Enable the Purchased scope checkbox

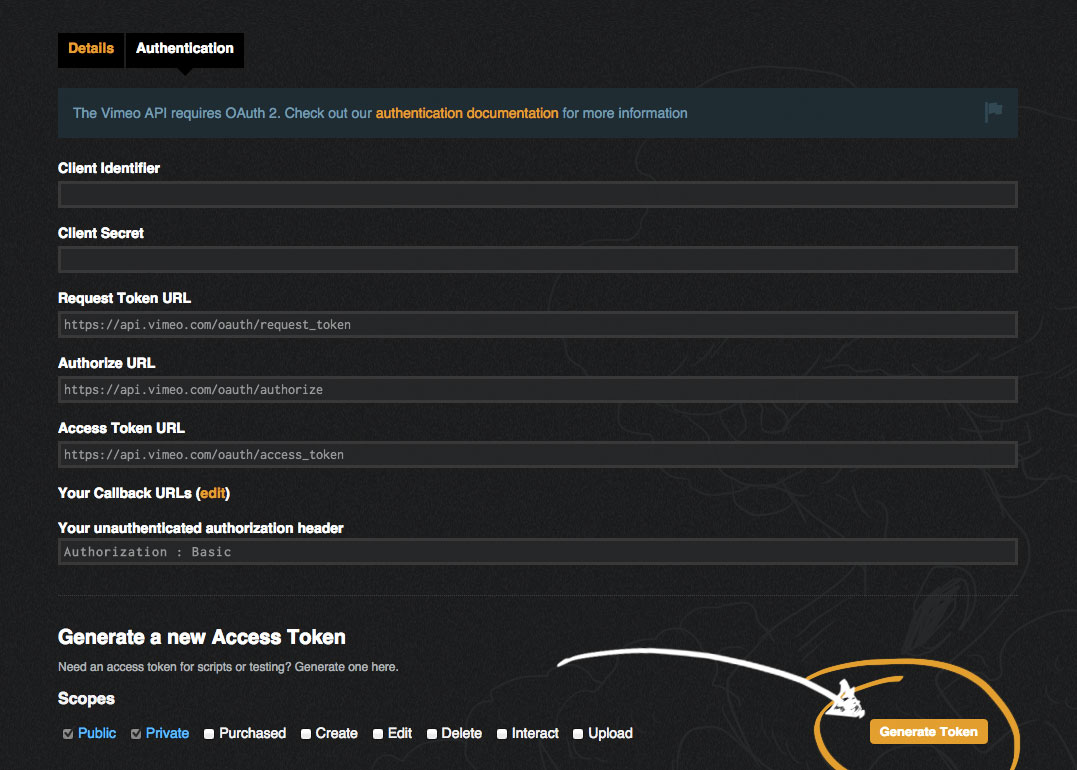coord(209,734)
